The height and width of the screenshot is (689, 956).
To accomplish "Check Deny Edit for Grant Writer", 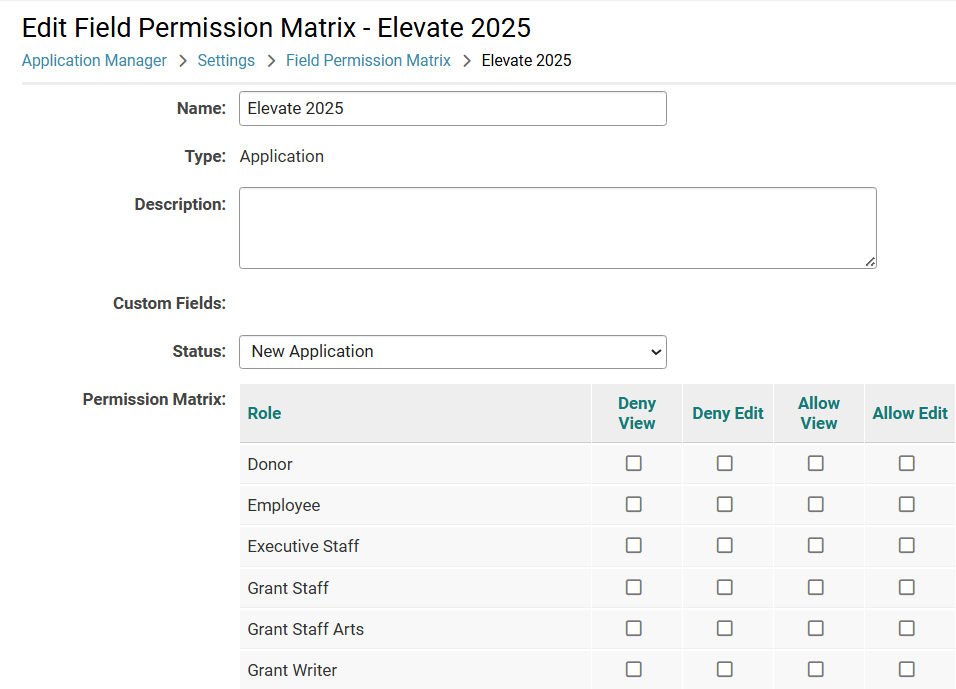I will click(724, 669).
